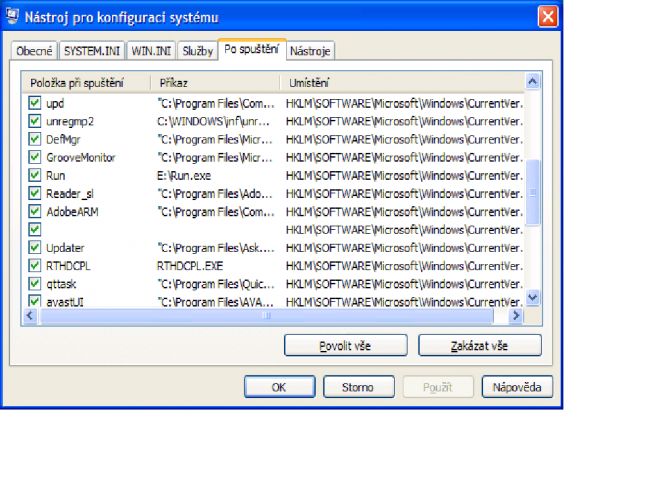Switch to the Služby tab
The height and width of the screenshot is (485, 645).
[197, 51]
